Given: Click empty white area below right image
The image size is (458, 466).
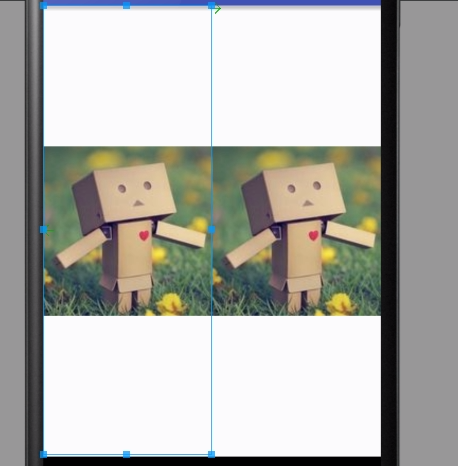Looking at the screenshot, I should (x=297, y=386).
